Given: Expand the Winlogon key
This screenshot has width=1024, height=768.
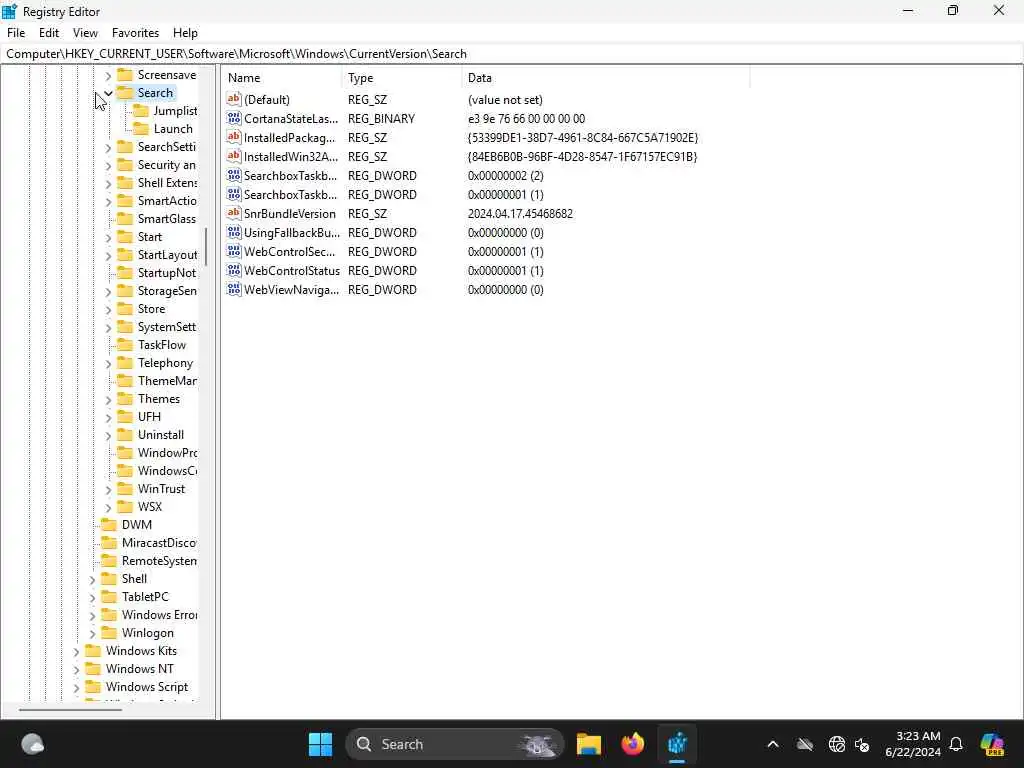Looking at the screenshot, I should 93,633.
